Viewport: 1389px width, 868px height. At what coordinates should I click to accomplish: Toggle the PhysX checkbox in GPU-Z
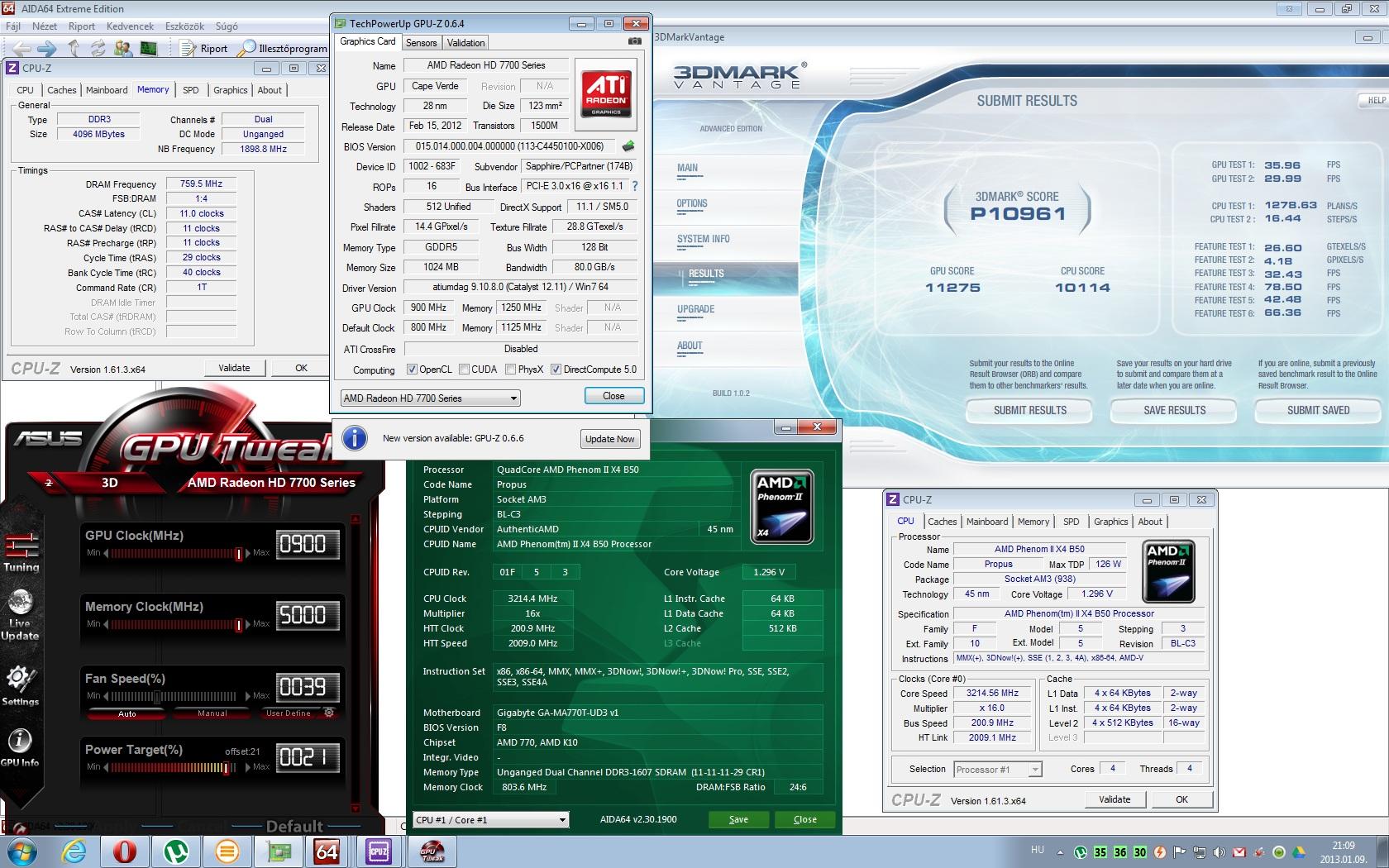510,370
